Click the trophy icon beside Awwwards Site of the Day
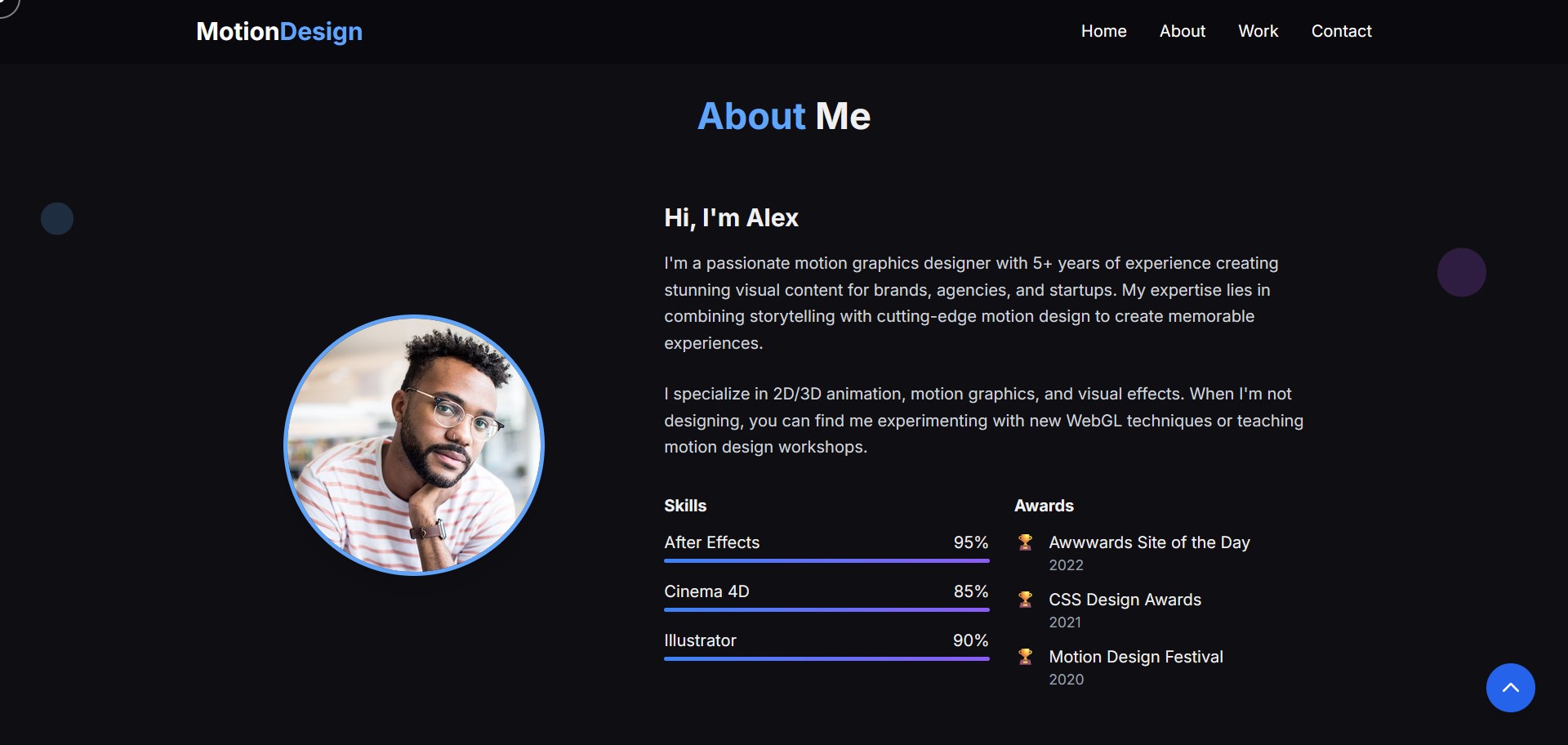Image resolution: width=1568 pixels, height=745 pixels. pos(1025,542)
